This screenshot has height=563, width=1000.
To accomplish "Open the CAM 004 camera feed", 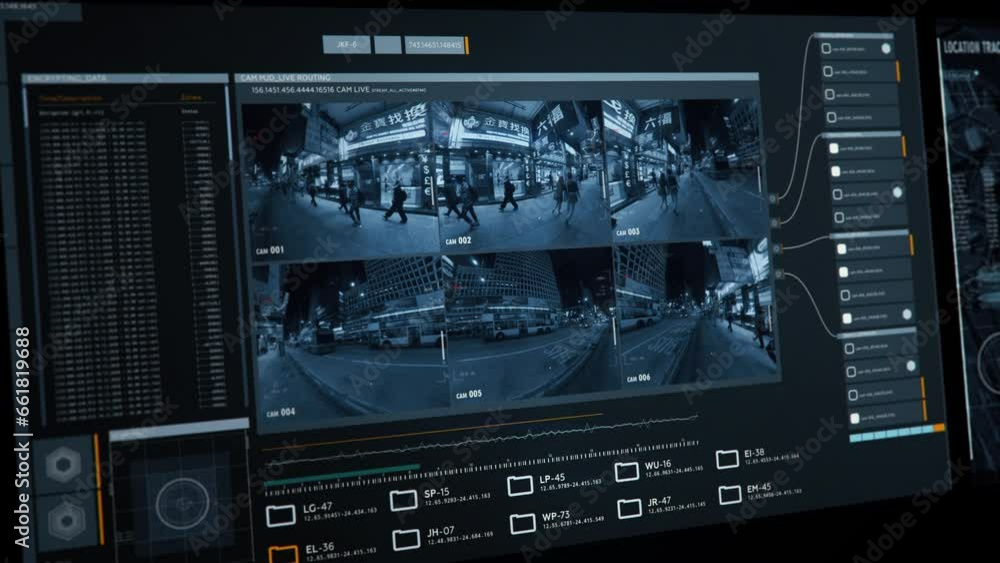I will [349, 339].
